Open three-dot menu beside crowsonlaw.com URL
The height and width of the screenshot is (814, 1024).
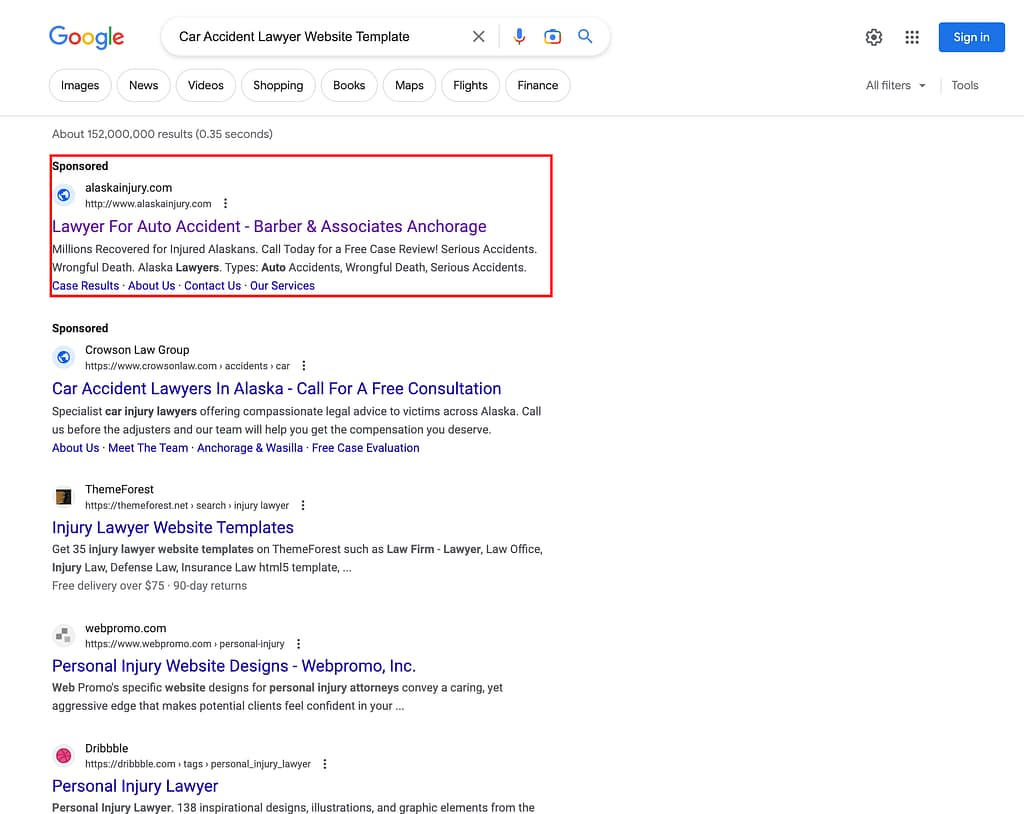pos(304,366)
